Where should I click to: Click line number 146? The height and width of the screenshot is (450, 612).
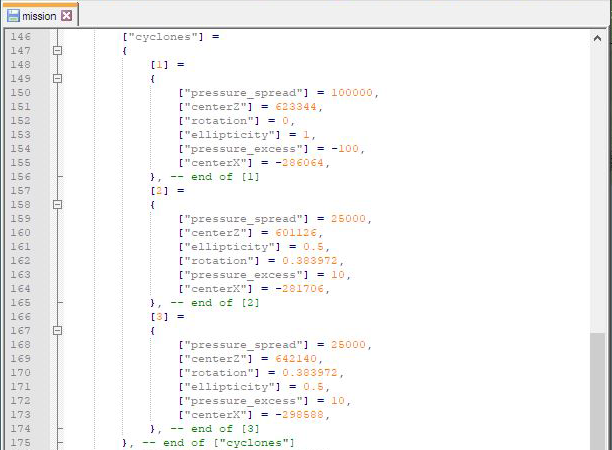click(x=20, y=37)
